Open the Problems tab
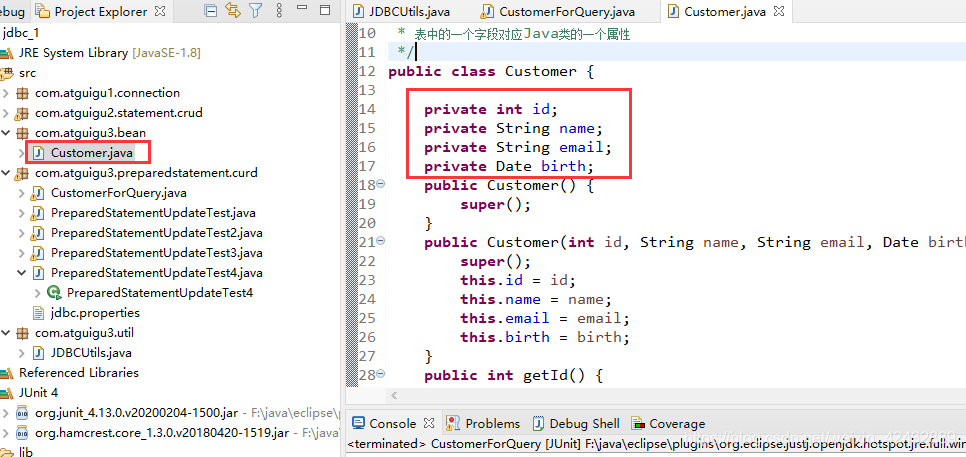 pyautogui.click(x=484, y=423)
